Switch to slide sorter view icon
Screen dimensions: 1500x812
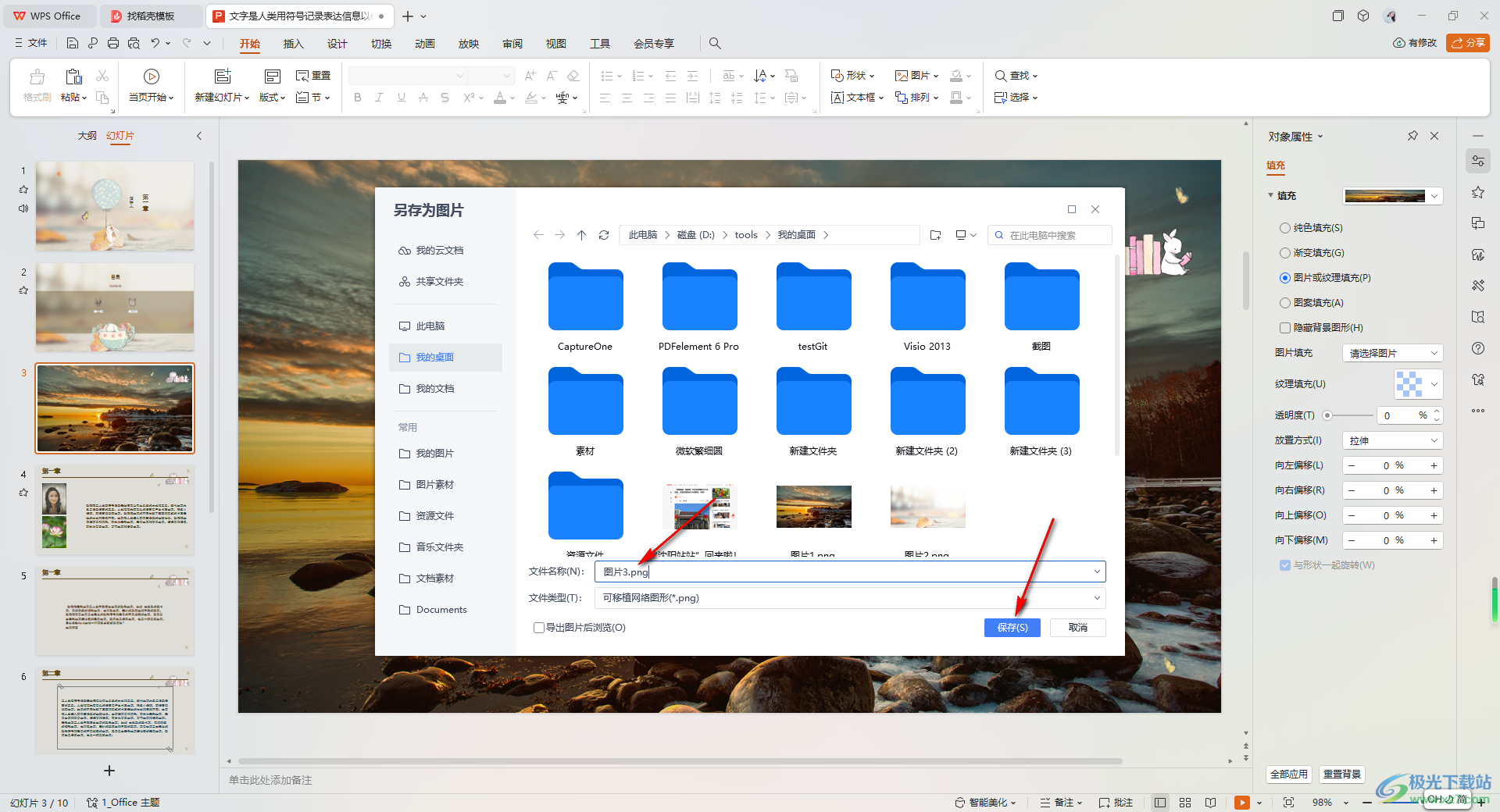tap(1185, 803)
